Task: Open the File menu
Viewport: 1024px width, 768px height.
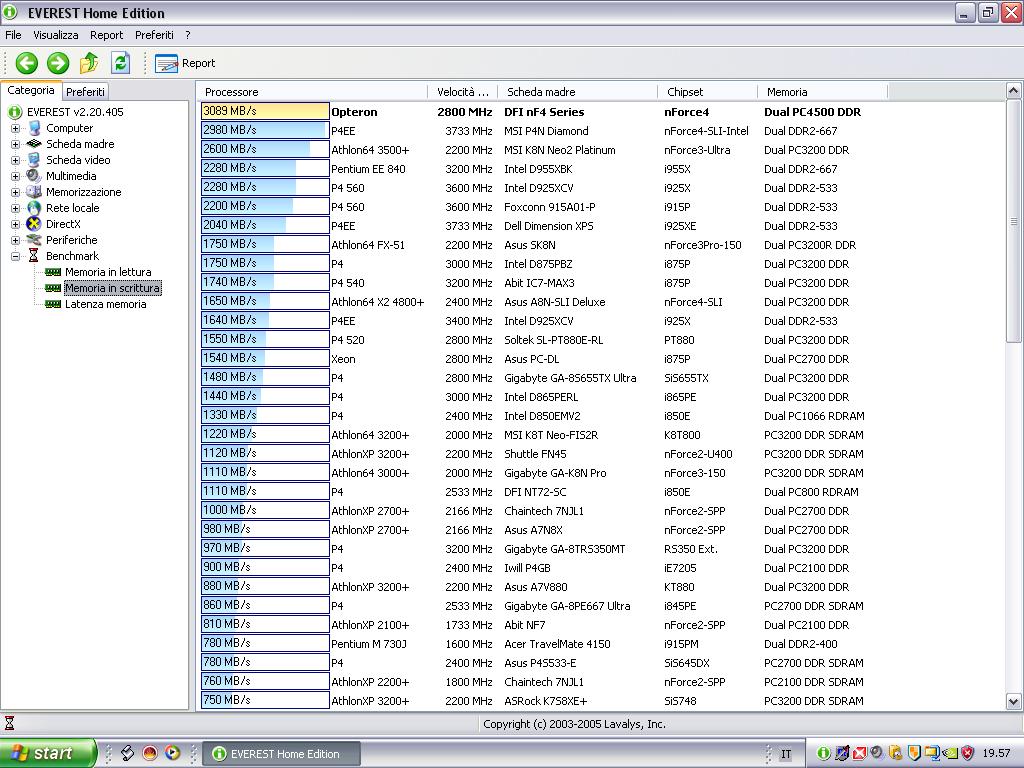Action: 13,35
